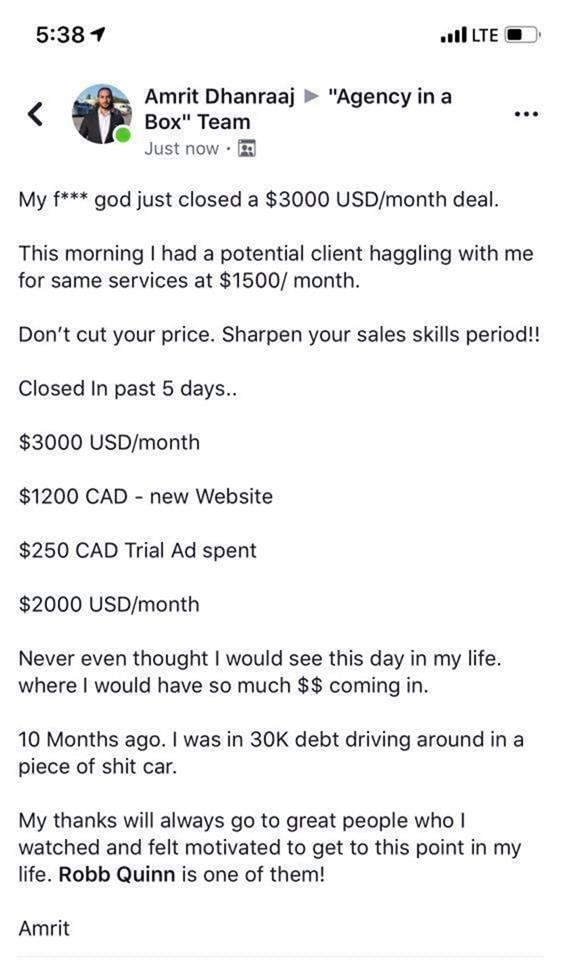Screen dimensions: 563x960
Task: Tap the cellular signal bars icon
Action: [x=453, y=35]
